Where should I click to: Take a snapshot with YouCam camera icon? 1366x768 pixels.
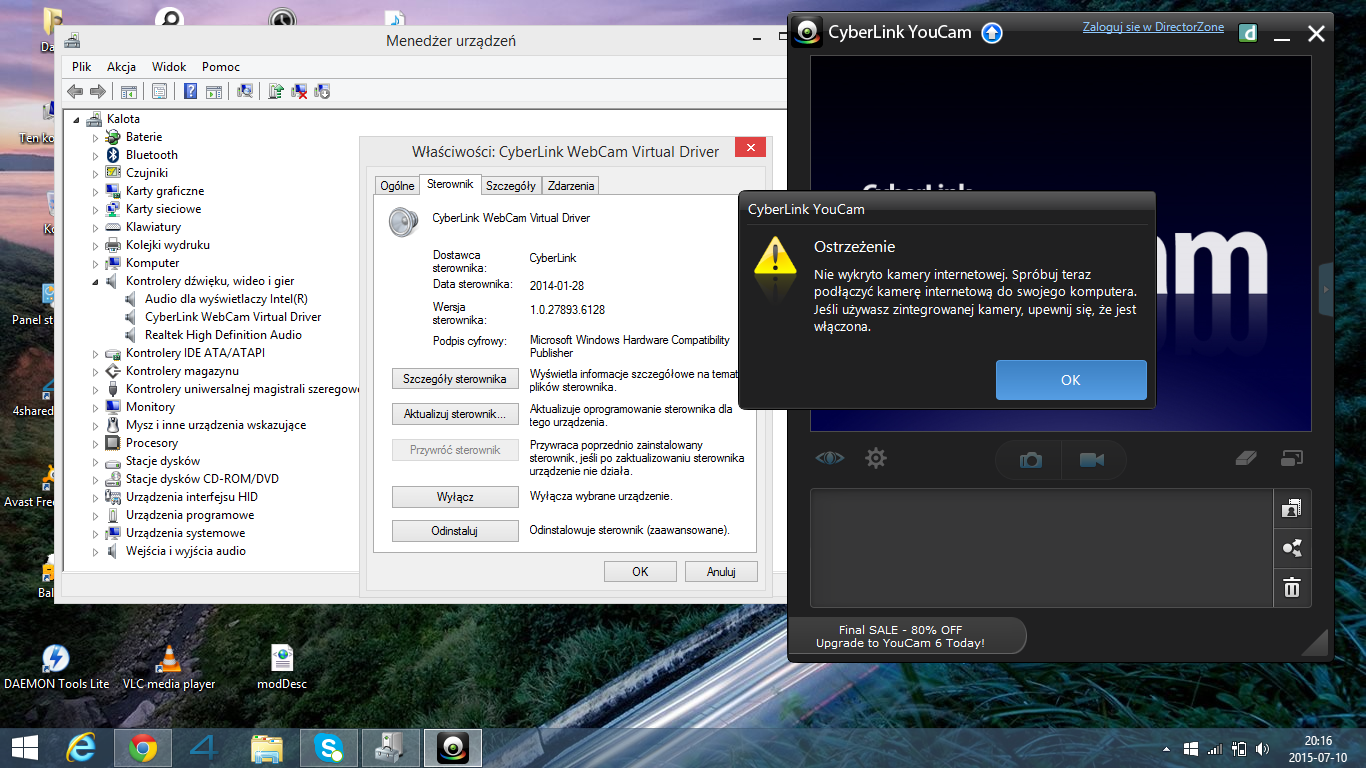1030,460
